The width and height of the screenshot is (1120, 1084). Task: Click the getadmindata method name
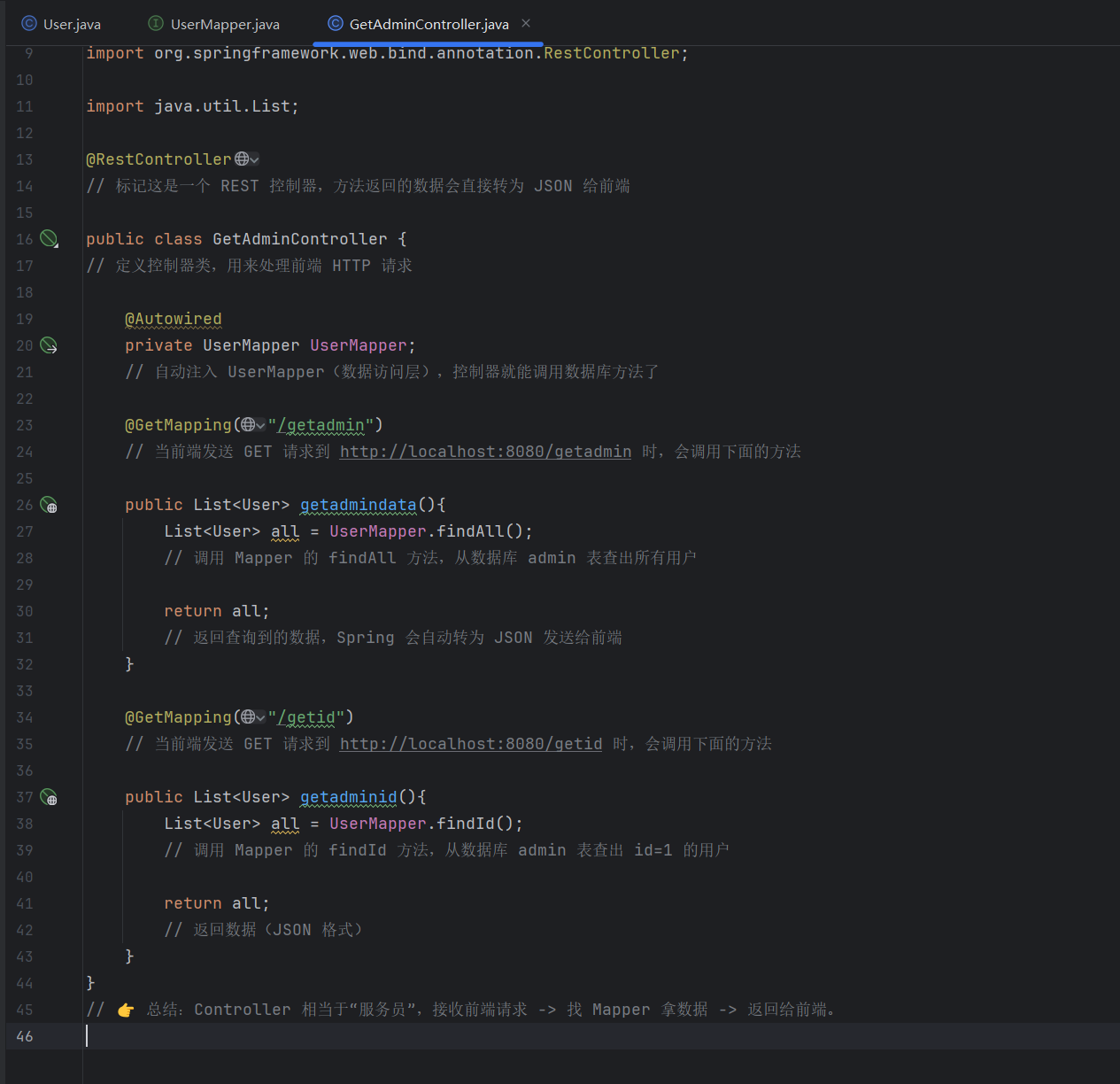[x=358, y=505]
